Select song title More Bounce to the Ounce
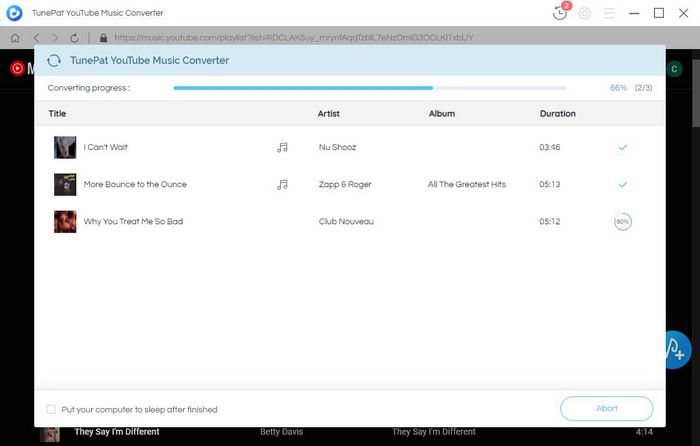 click(135, 184)
